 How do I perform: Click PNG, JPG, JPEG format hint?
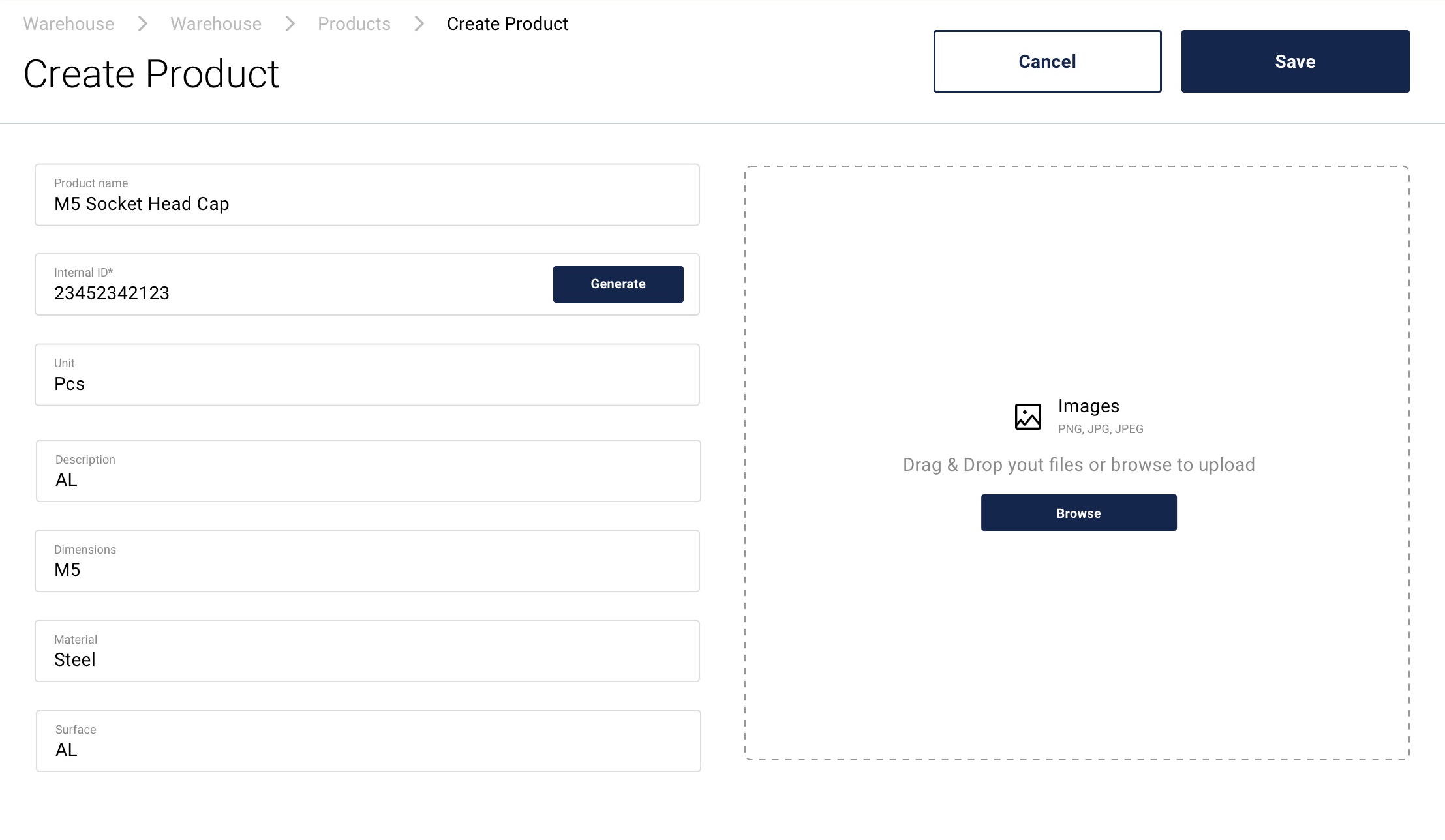point(1101,428)
